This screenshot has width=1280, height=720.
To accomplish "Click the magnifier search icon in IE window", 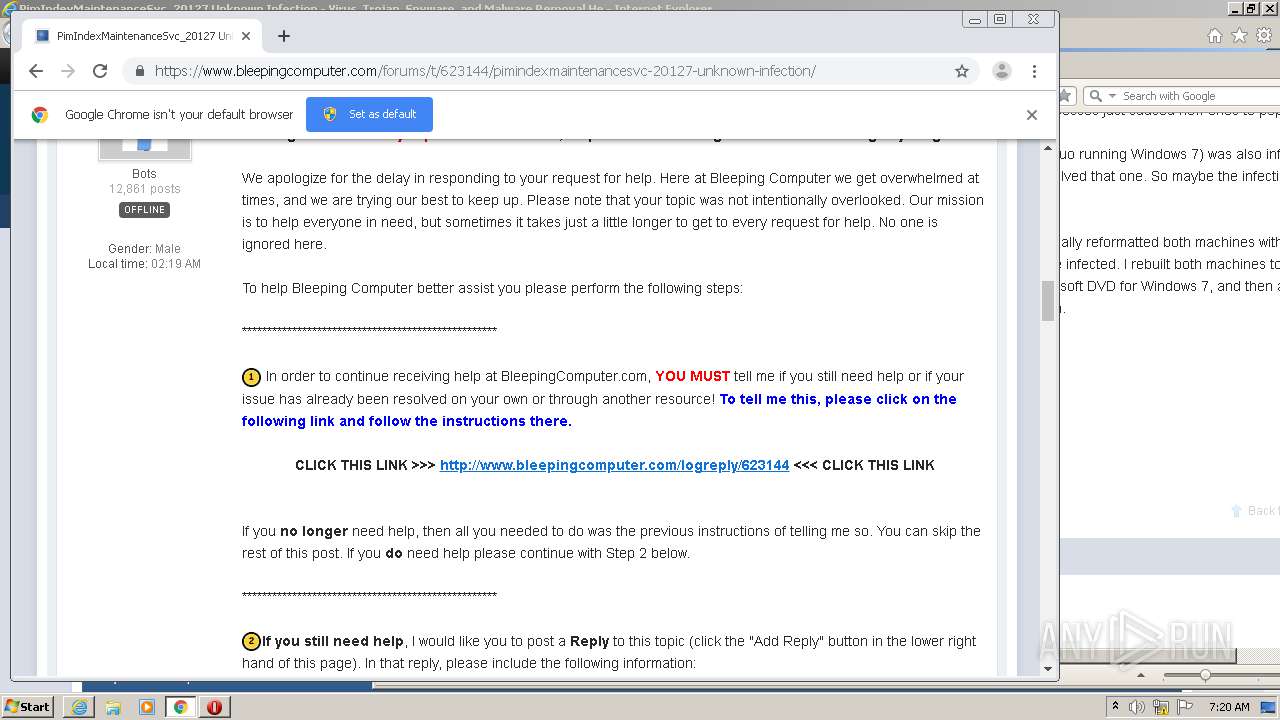I will coord(1096,96).
